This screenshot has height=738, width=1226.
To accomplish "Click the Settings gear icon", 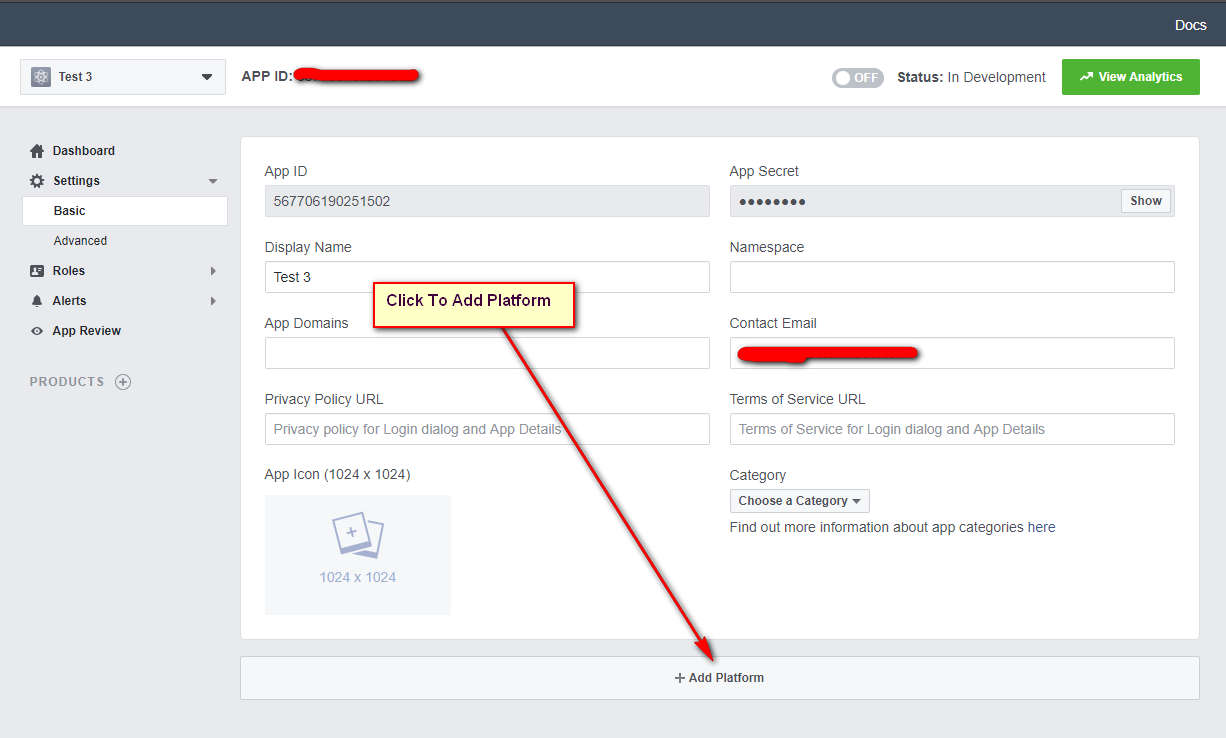I will coord(37,181).
